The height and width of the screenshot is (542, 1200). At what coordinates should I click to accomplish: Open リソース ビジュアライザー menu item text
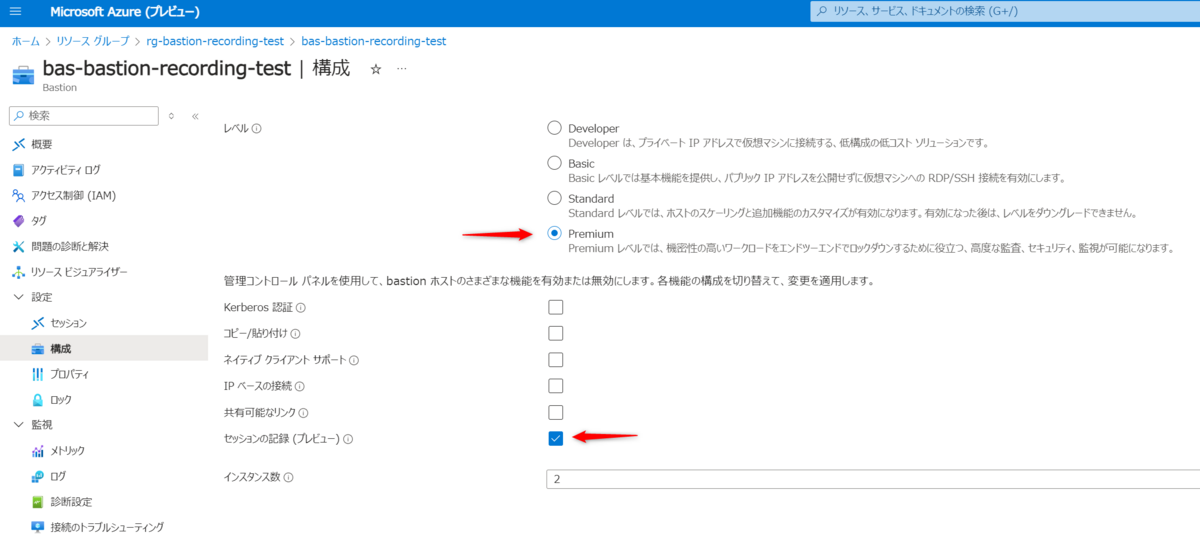(79, 272)
